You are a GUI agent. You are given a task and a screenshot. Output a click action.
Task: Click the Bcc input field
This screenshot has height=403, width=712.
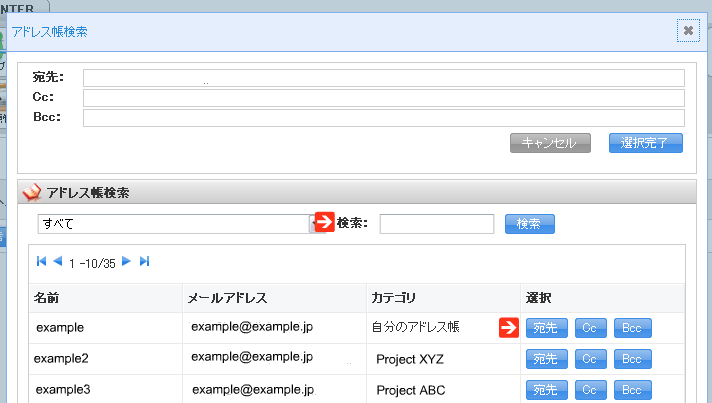click(x=384, y=118)
